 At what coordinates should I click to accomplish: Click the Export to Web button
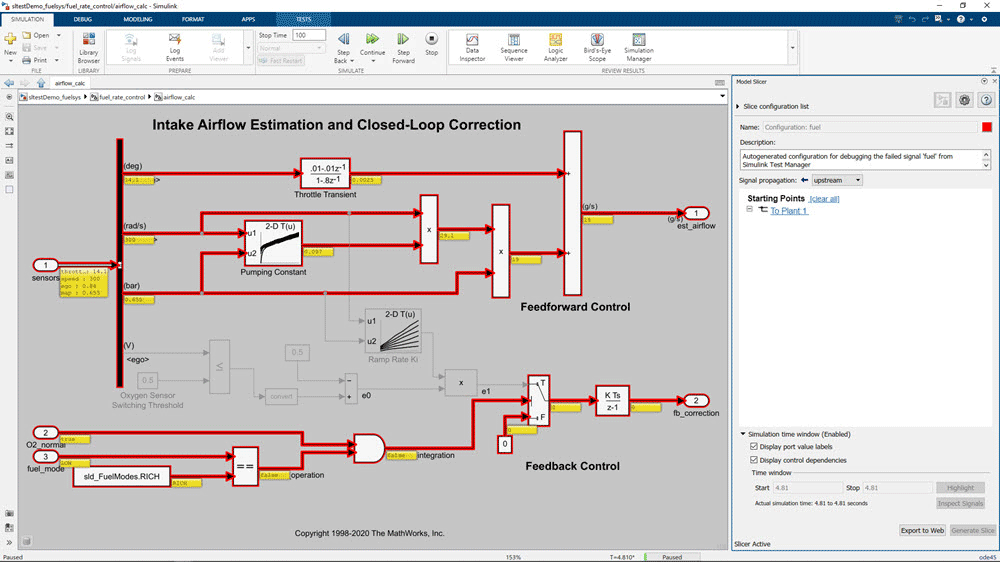921,530
